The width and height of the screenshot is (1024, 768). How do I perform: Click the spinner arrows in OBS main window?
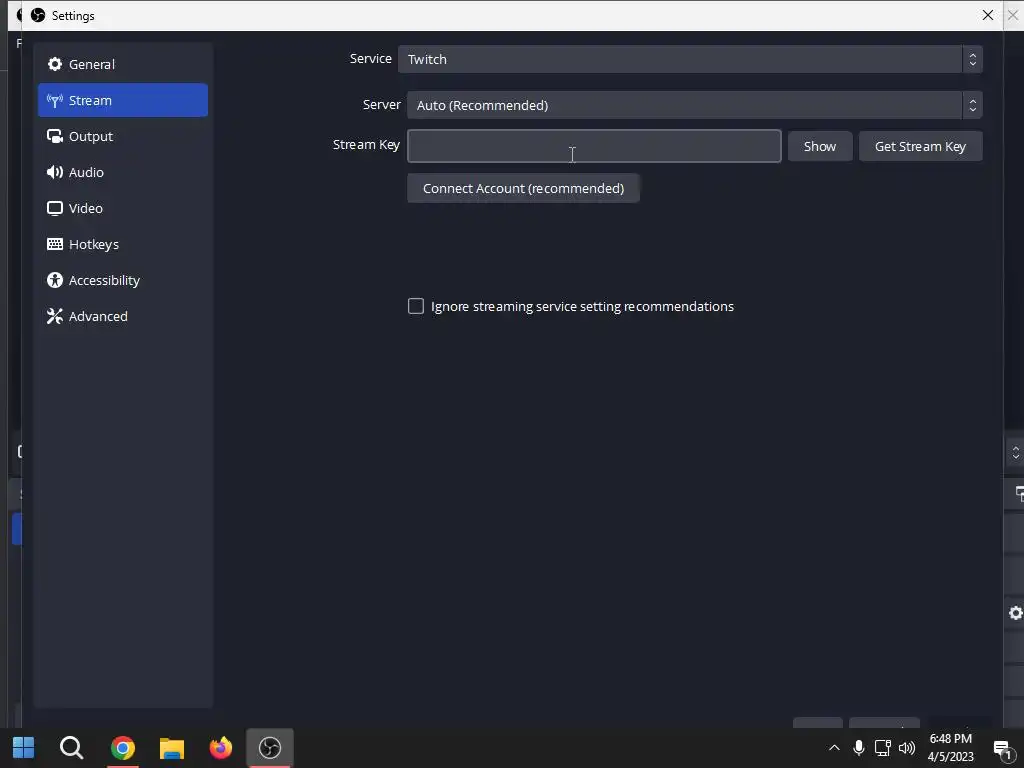pyautogui.click(x=1016, y=452)
